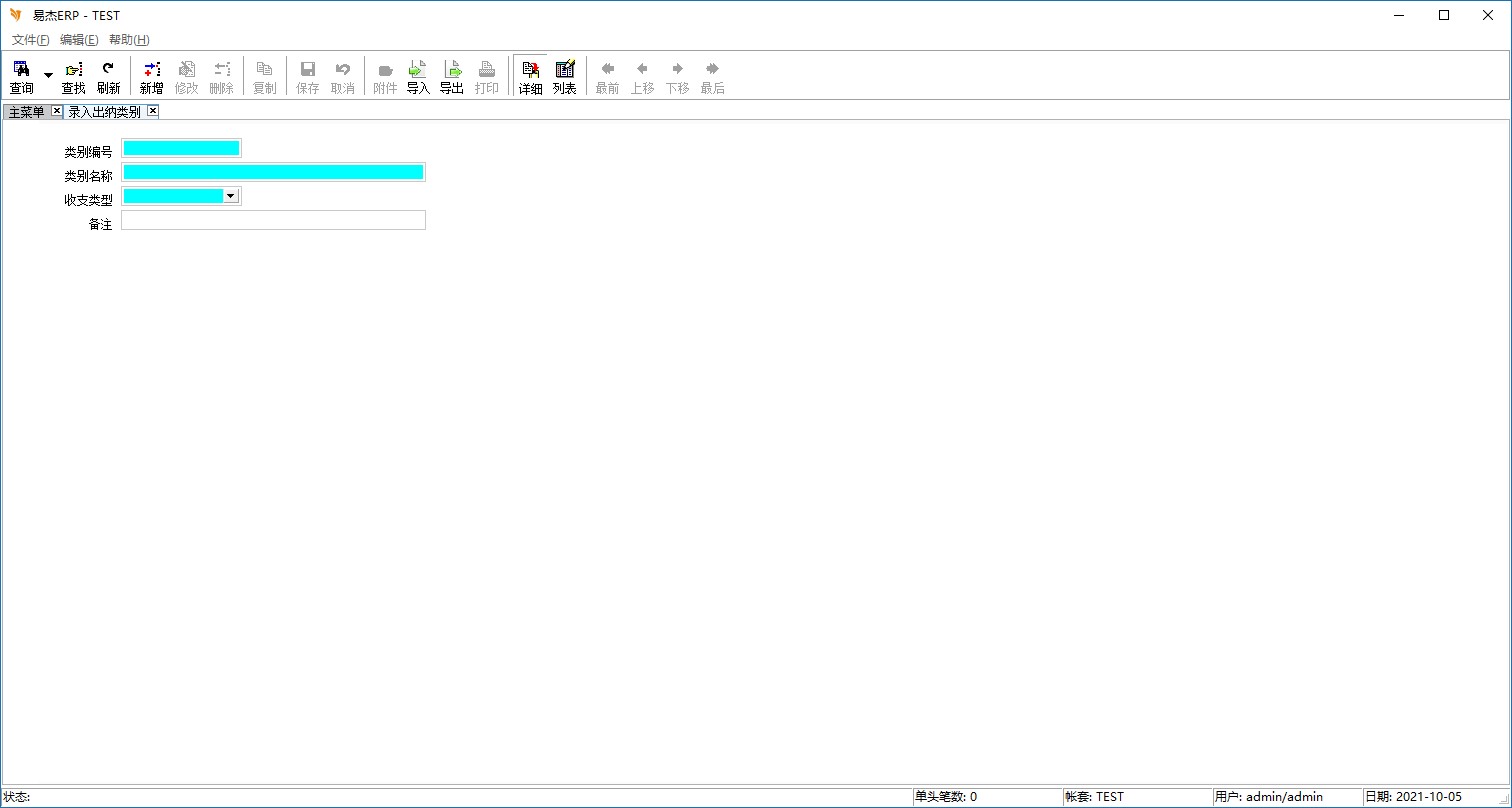Open the 查找 (Find) tool
Viewport: 1512px width, 808px height.
[x=73, y=77]
